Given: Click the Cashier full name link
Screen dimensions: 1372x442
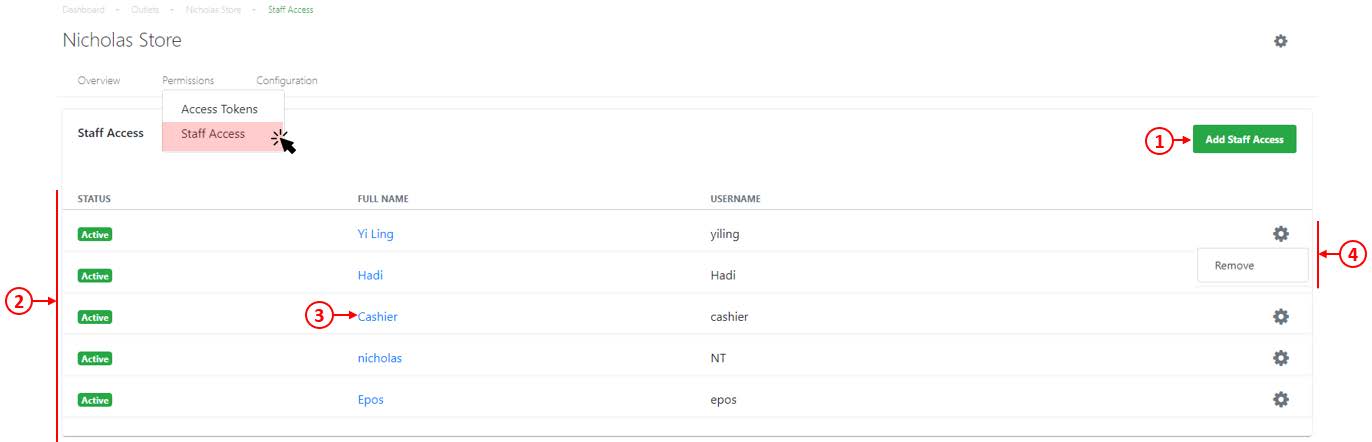Looking at the screenshot, I should [377, 317].
